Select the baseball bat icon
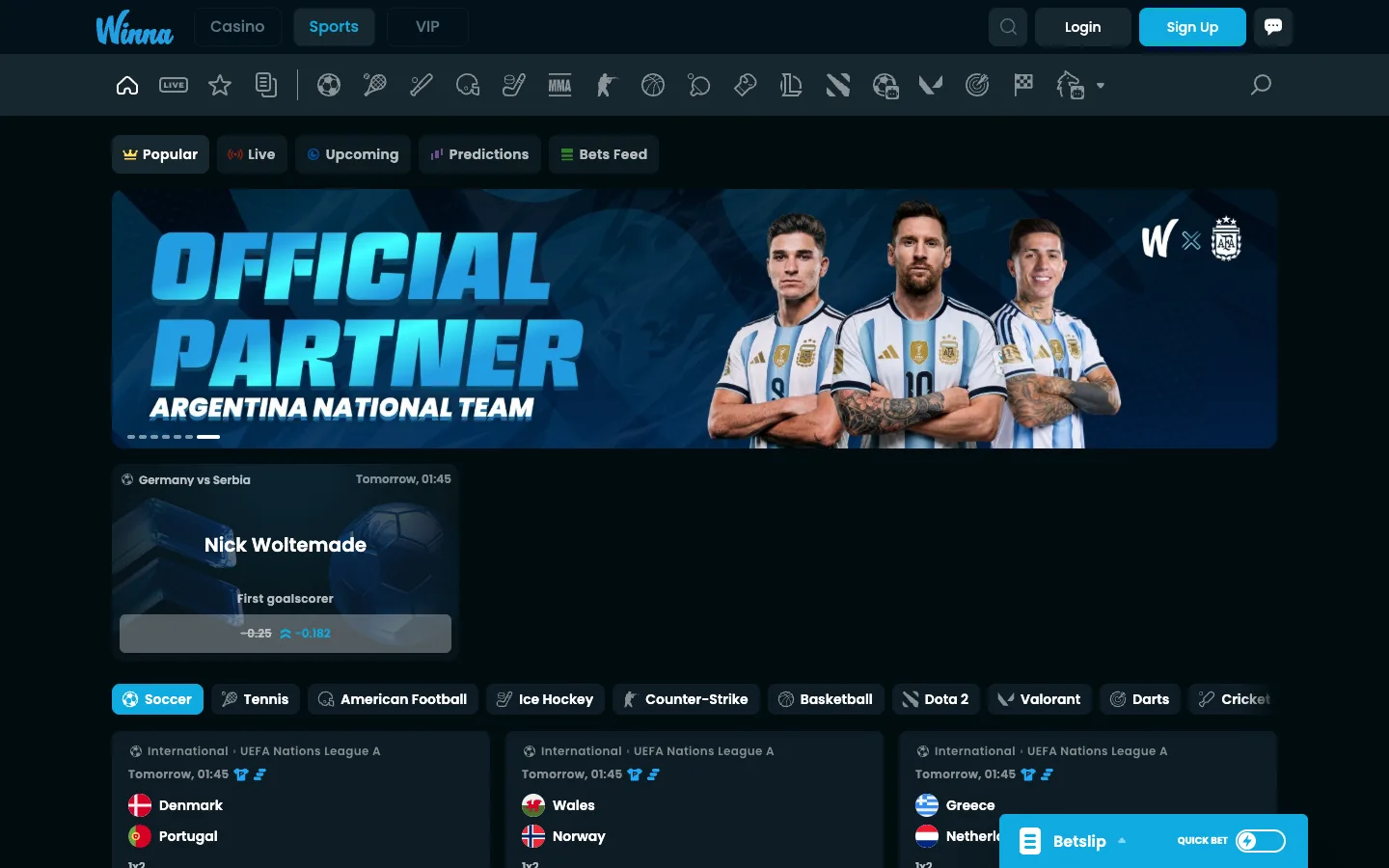Viewport: 1389px width, 868px height. tap(422, 86)
